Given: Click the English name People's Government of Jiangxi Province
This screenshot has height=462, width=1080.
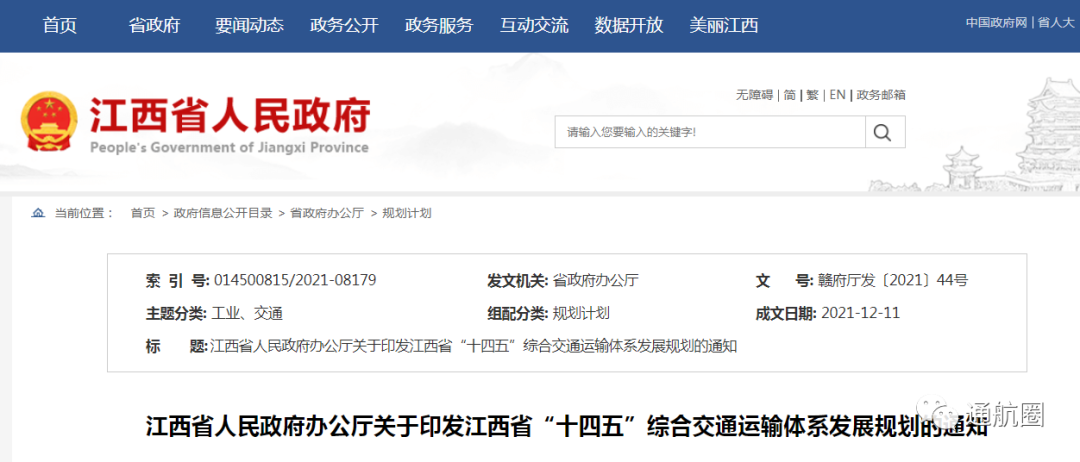Looking at the screenshot, I should click(x=229, y=147).
